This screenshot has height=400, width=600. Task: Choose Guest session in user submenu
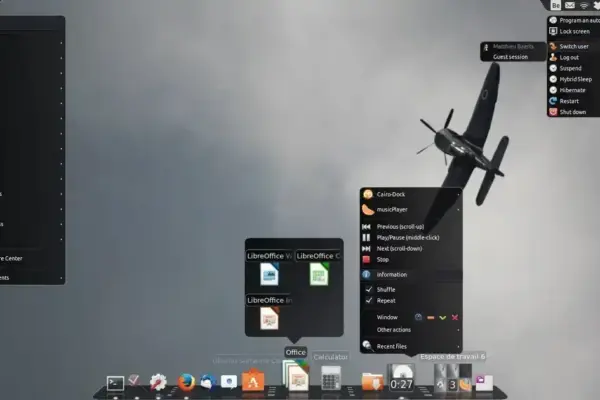point(513,57)
